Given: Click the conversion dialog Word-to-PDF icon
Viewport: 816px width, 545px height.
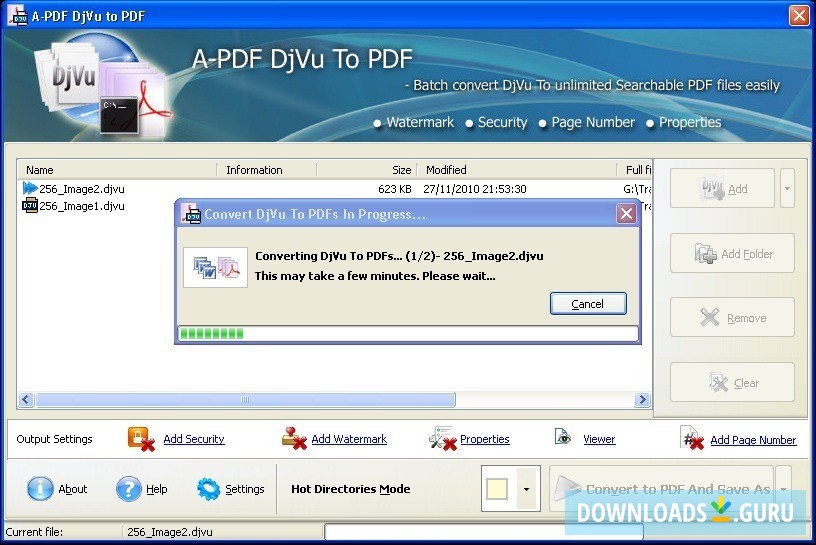Looking at the screenshot, I should 215,268.
